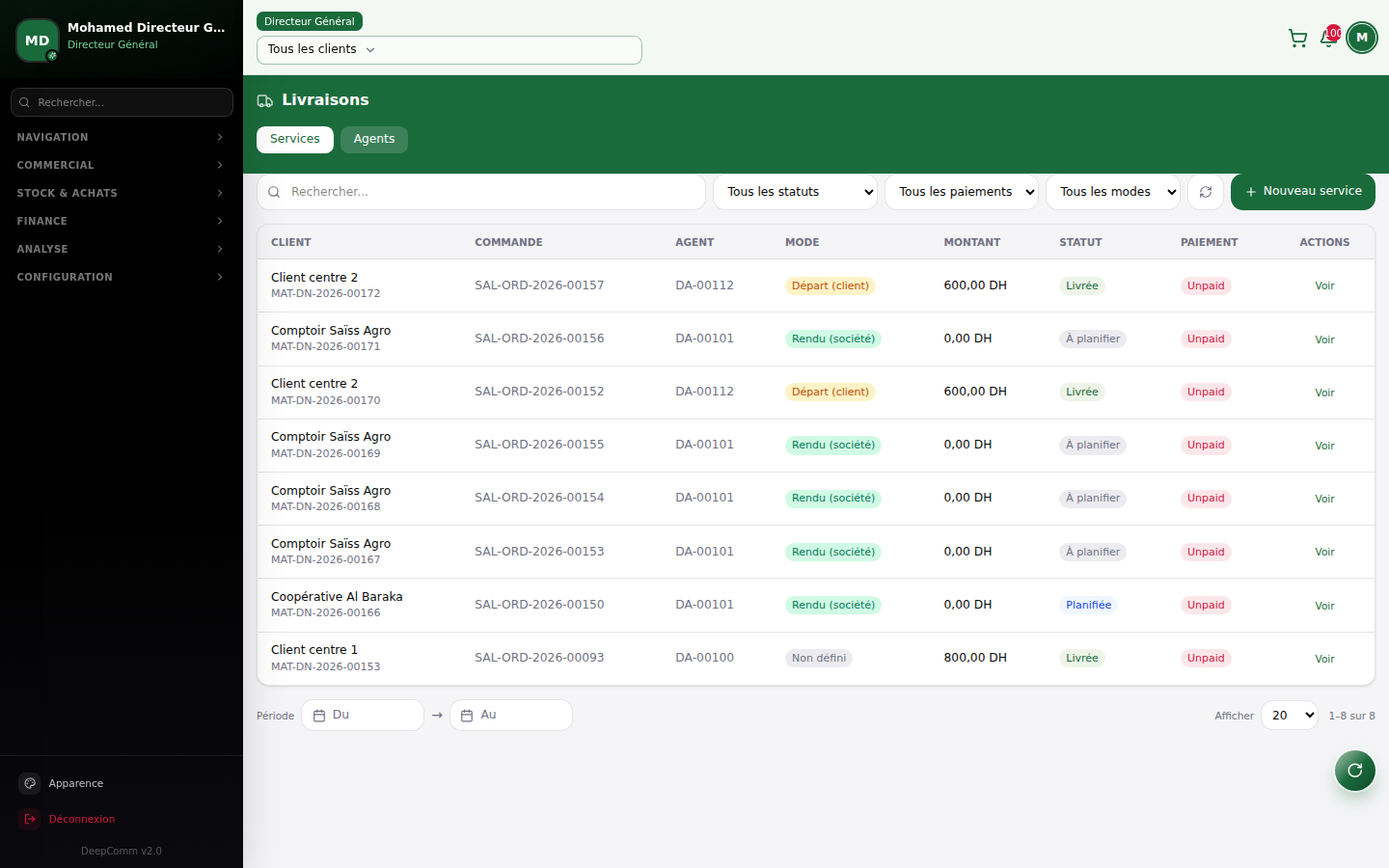Expand the ANALYSE sidebar section

(122, 249)
